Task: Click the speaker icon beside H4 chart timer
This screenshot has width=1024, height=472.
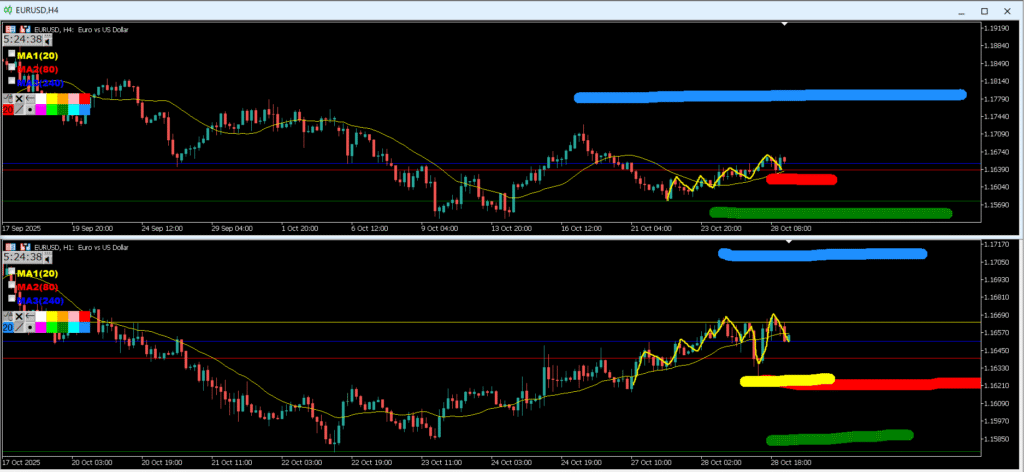Action: pos(47,42)
